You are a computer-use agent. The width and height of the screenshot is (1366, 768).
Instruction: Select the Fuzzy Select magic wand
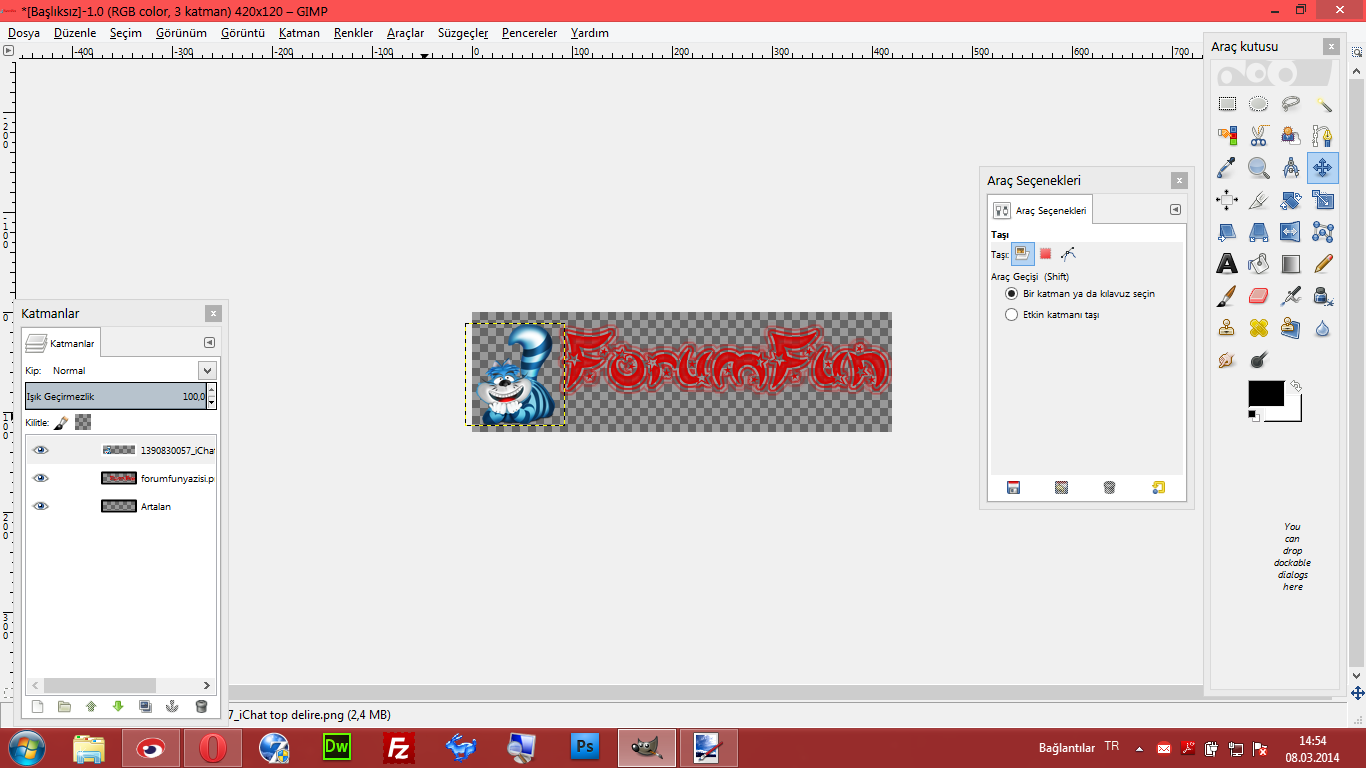pos(1323,103)
